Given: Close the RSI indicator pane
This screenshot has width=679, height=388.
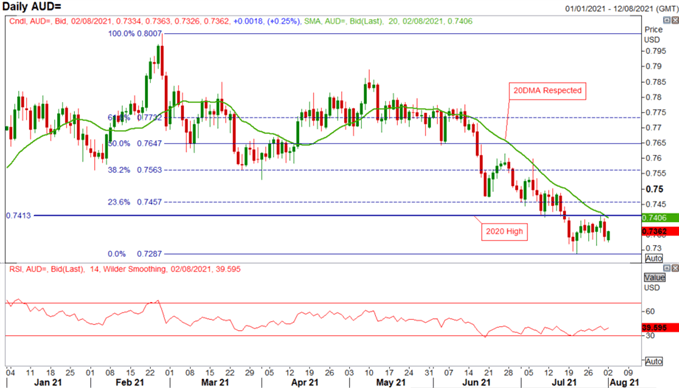Looking at the screenshot, I should (x=675, y=268).
